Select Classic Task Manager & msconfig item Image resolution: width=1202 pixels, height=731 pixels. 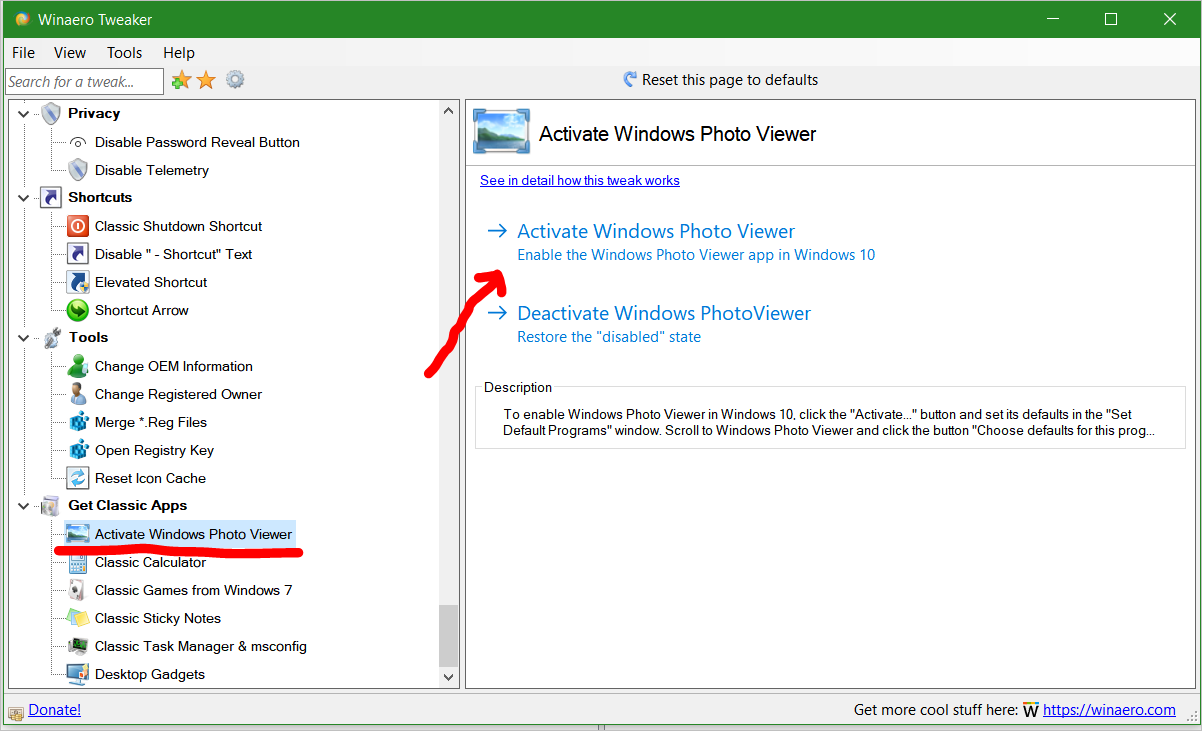pos(201,646)
